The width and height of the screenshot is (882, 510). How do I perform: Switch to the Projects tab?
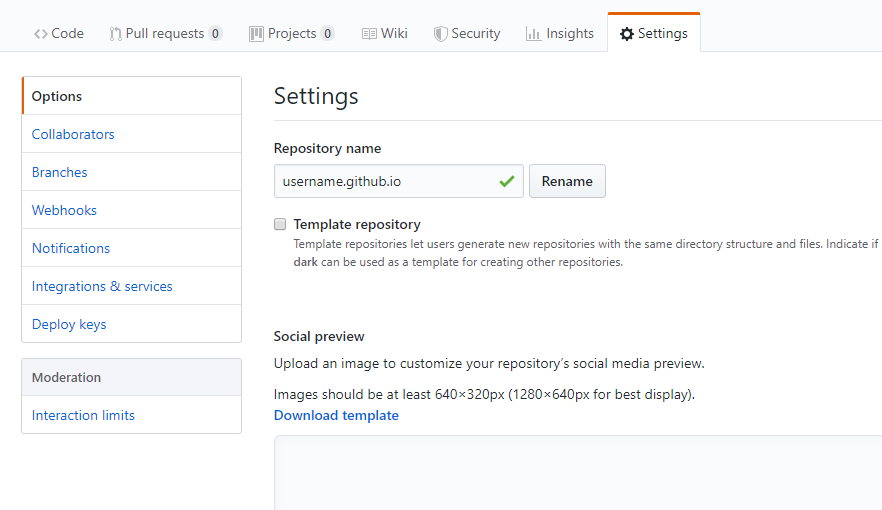point(292,34)
